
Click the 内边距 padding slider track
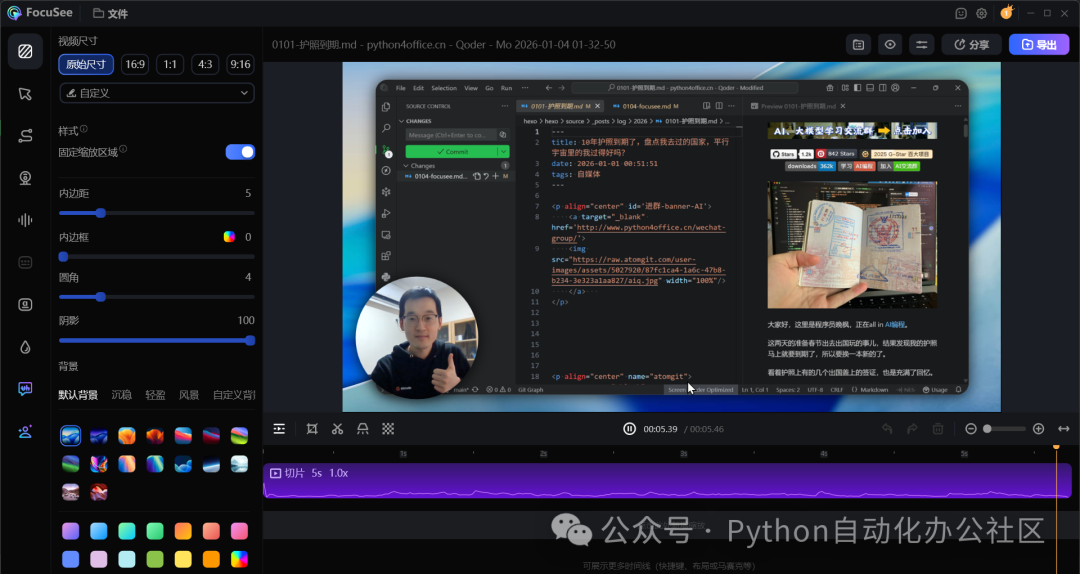157,214
